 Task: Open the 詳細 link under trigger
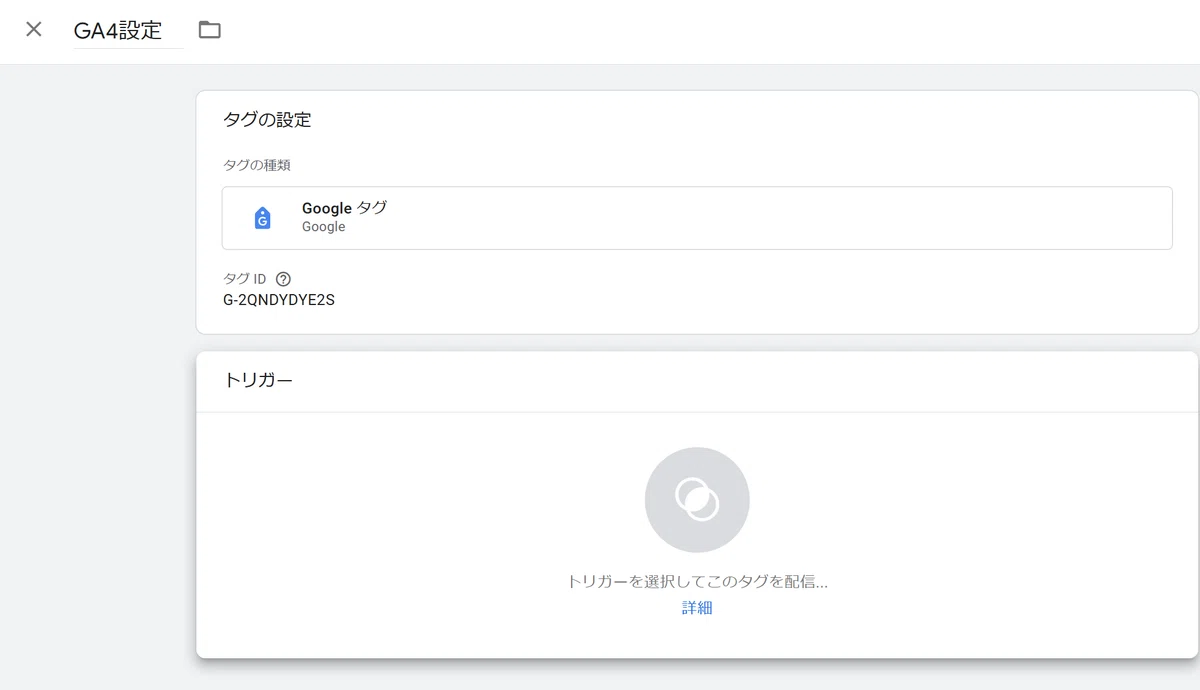pyautogui.click(x=697, y=607)
